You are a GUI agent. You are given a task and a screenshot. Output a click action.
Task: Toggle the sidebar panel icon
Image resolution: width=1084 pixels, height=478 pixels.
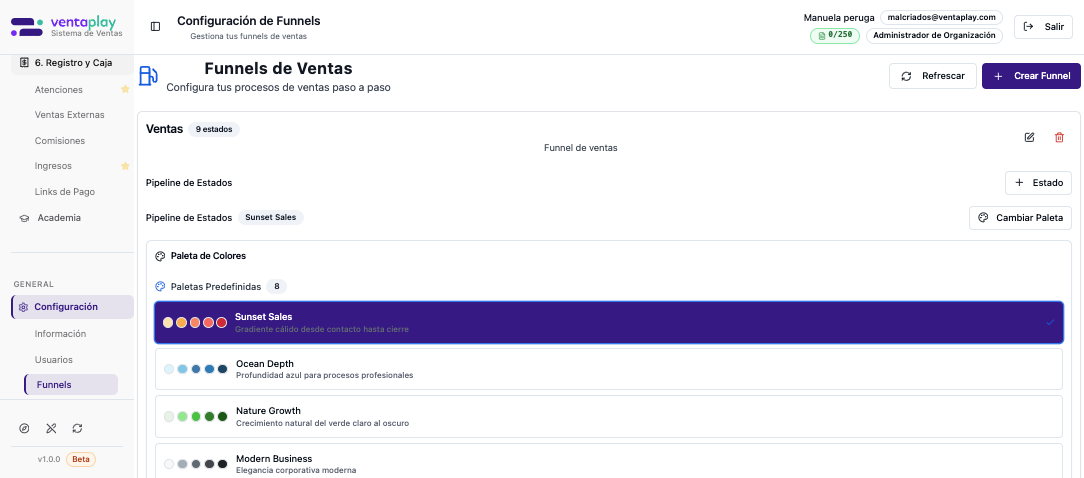(x=156, y=26)
